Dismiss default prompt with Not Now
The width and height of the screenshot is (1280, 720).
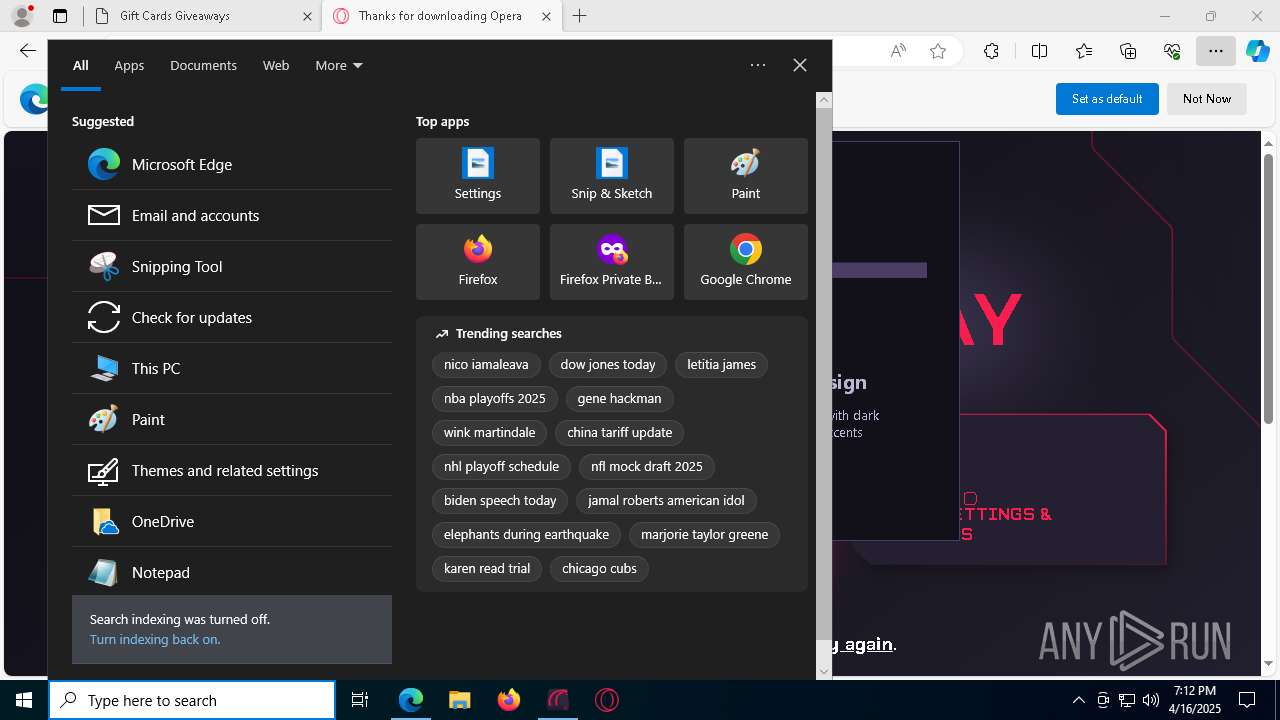(1207, 99)
